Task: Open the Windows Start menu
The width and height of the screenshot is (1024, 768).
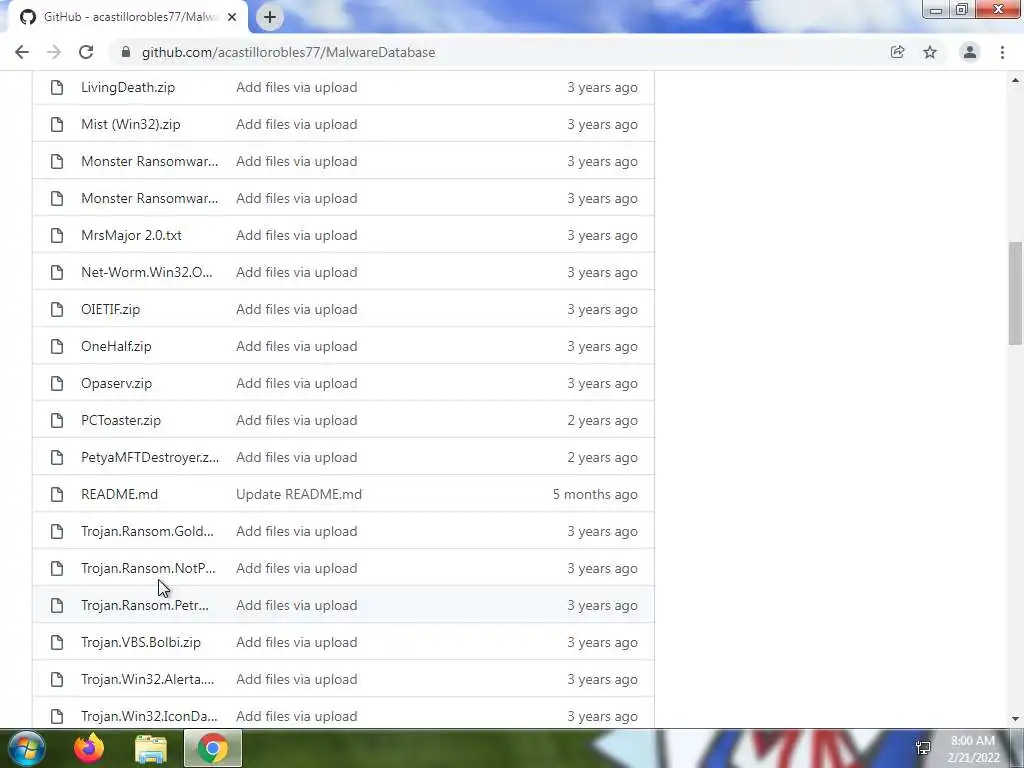Action: [x=27, y=748]
